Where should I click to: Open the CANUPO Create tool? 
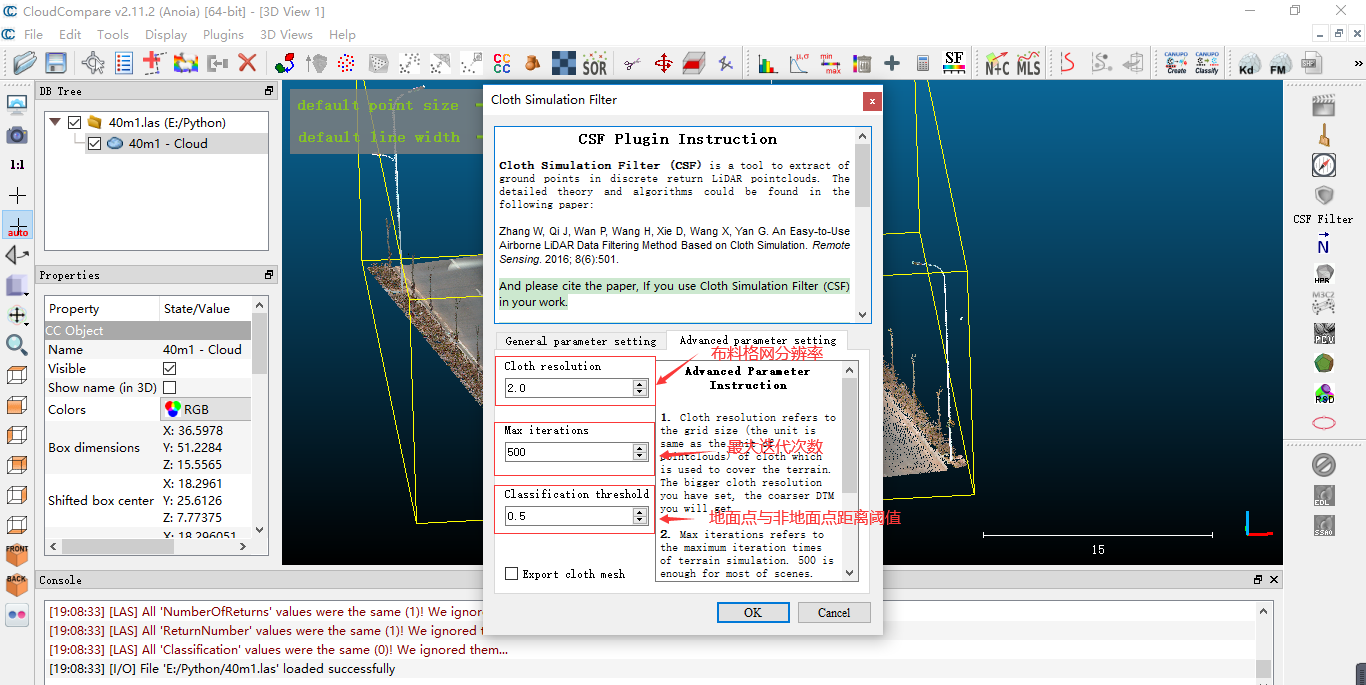(1176, 62)
